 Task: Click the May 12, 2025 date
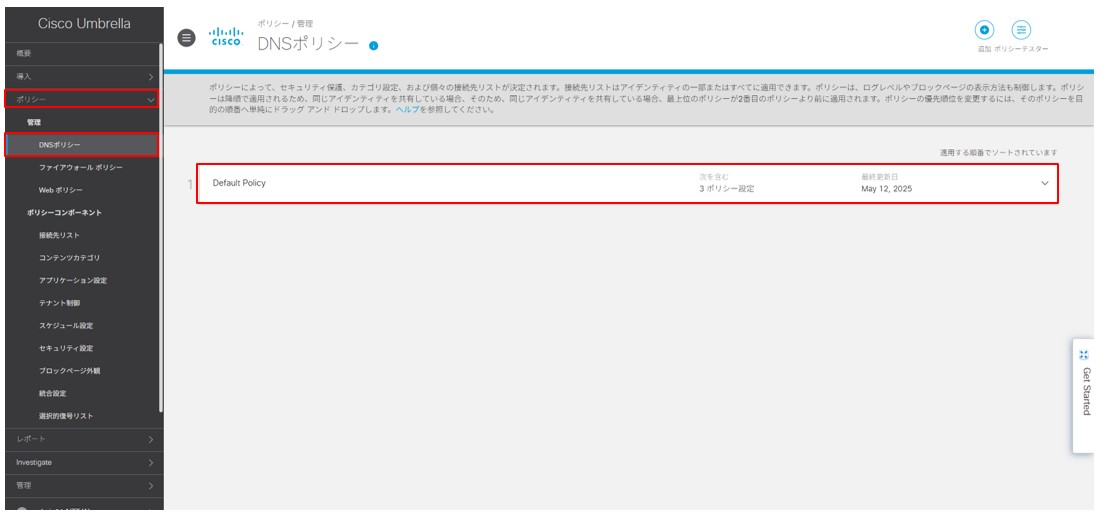(887, 189)
